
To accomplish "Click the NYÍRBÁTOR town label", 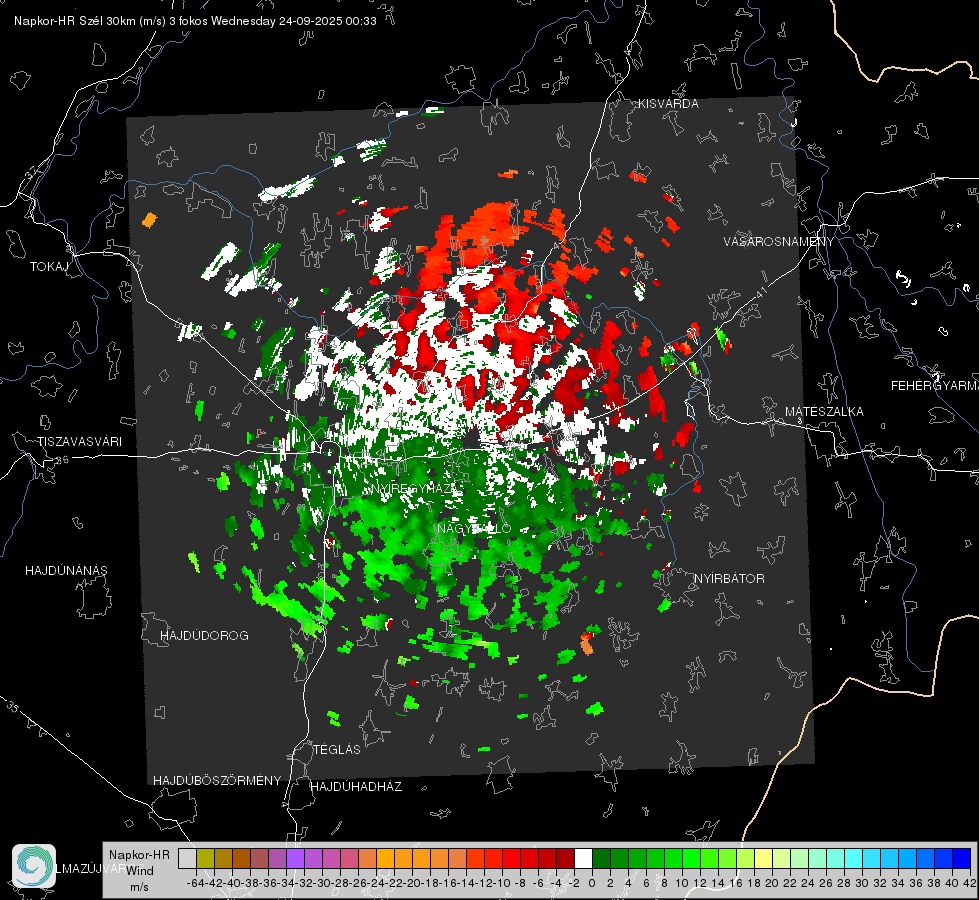I will [x=729, y=579].
